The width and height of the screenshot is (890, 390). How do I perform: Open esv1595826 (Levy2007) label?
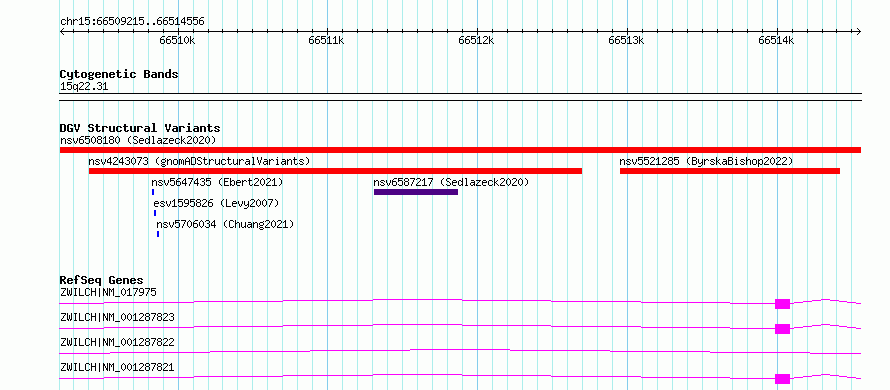216,203
